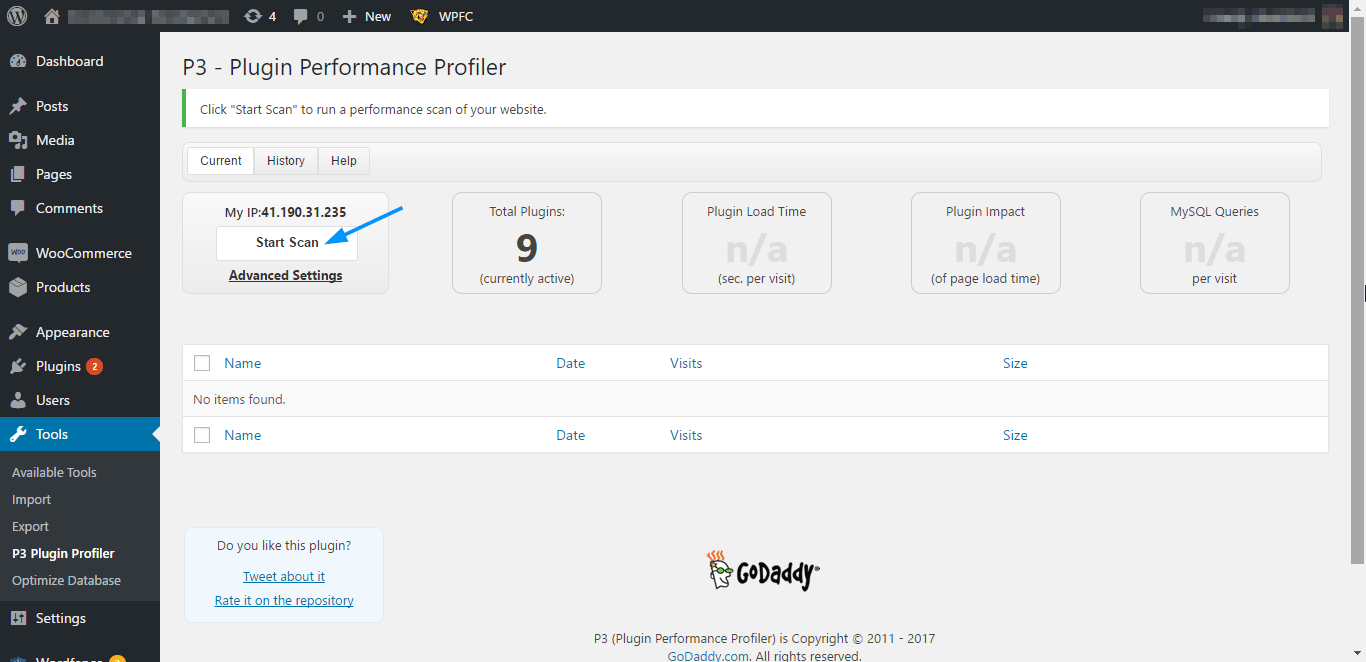This screenshot has height=662, width=1366.
Task: Click the Dashboard gauge icon
Action: pyautogui.click(x=18, y=61)
